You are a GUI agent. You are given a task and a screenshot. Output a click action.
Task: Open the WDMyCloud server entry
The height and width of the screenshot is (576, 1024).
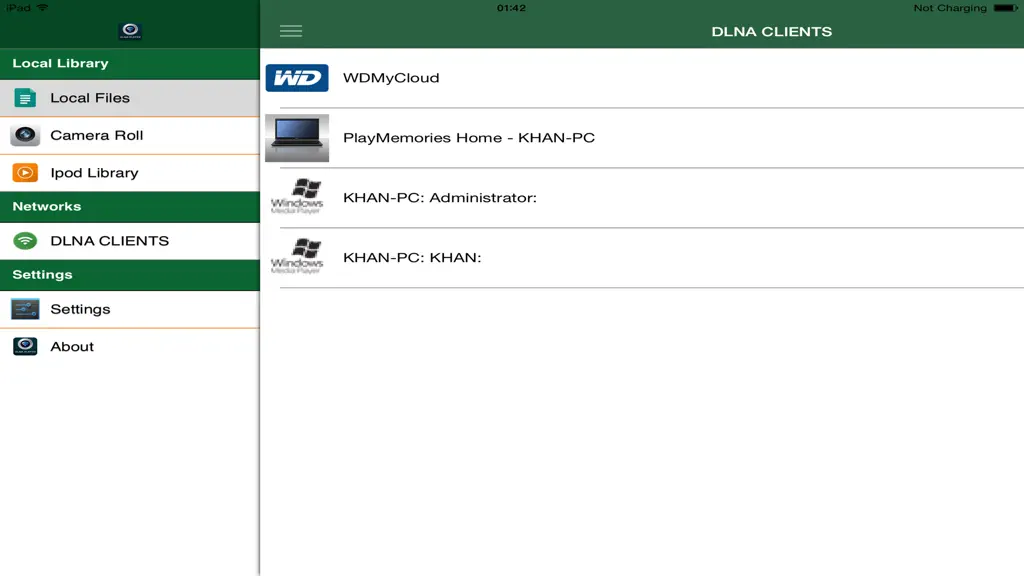pos(642,78)
